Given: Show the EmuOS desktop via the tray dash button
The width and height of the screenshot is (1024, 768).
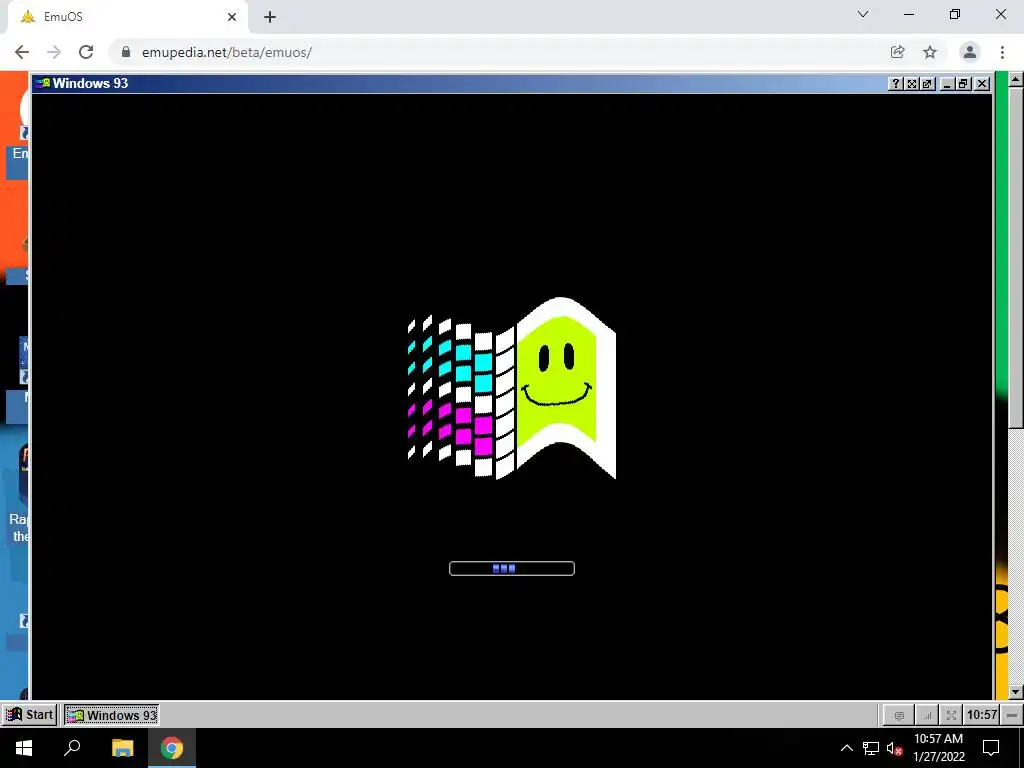Looking at the screenshot, I should [x=1011, y=715].
